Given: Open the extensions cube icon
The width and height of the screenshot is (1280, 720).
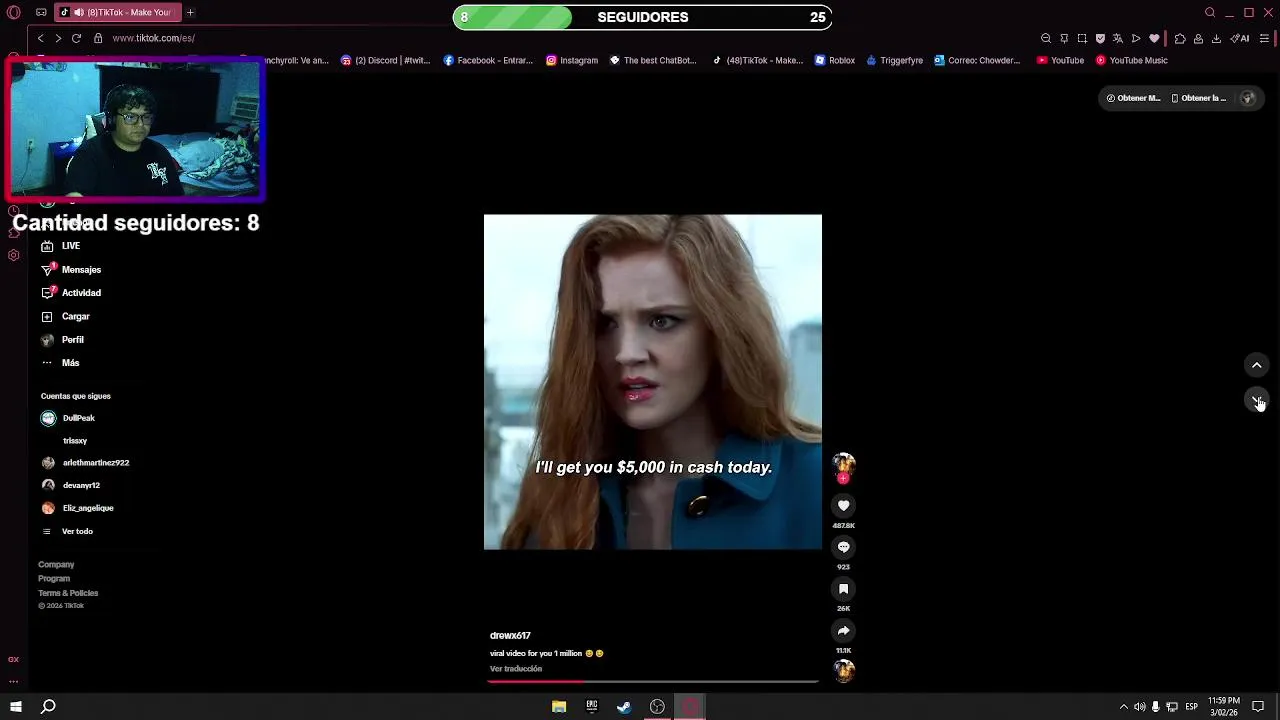Looking at the screenshot, I should click(x=1180, y=38).
